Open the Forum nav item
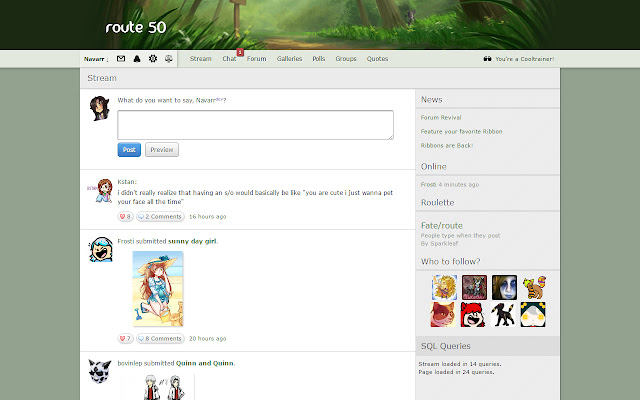The height and width of the screenshot is (400, 640). 256,59
